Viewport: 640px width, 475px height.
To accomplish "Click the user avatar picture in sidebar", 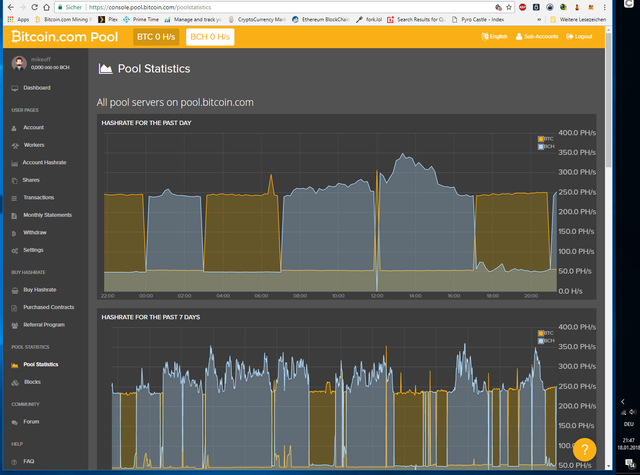I will [19, 63].
